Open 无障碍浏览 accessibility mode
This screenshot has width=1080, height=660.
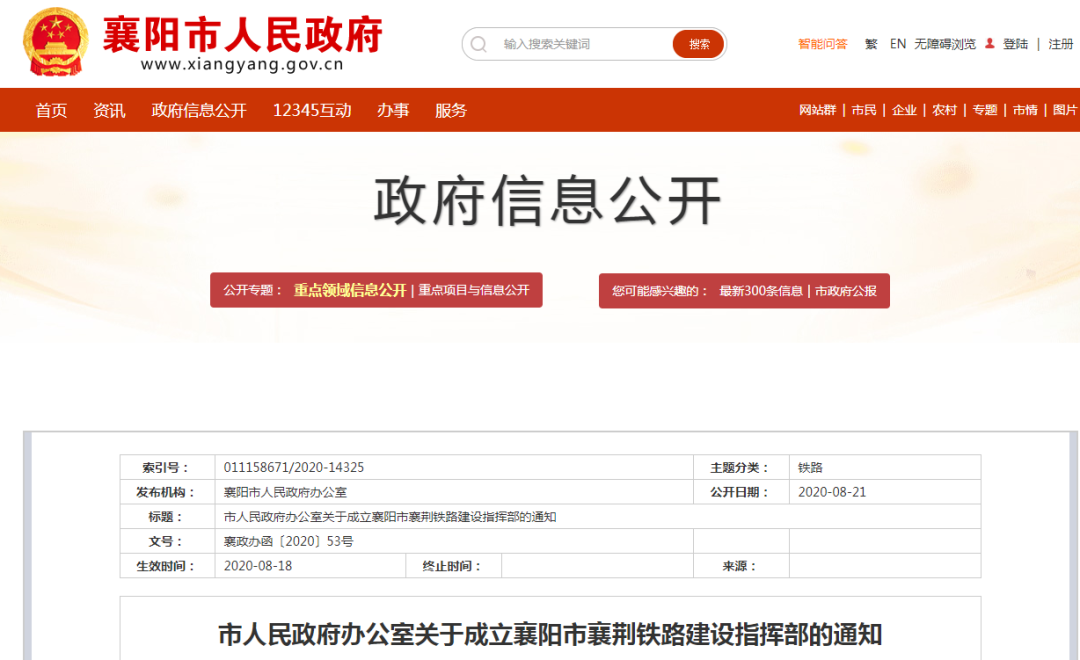coord(944,44)
